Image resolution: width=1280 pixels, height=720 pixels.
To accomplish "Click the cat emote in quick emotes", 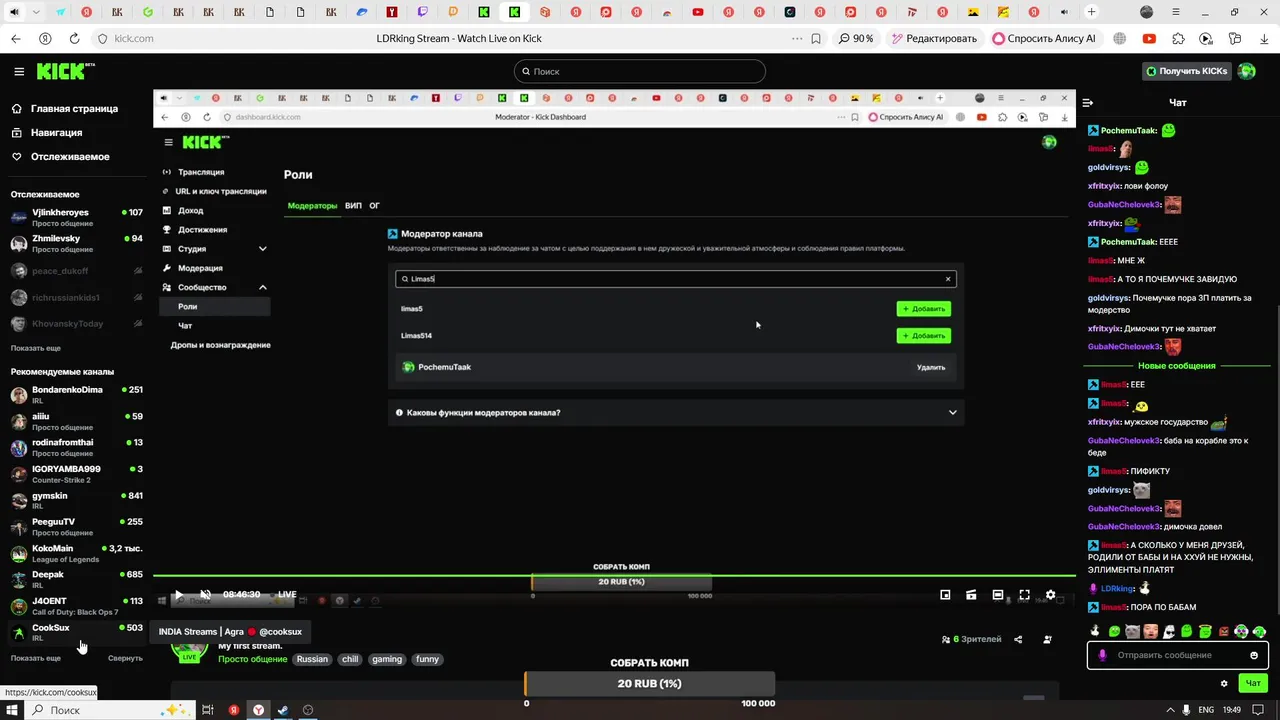I will (x=1132, y=632).
